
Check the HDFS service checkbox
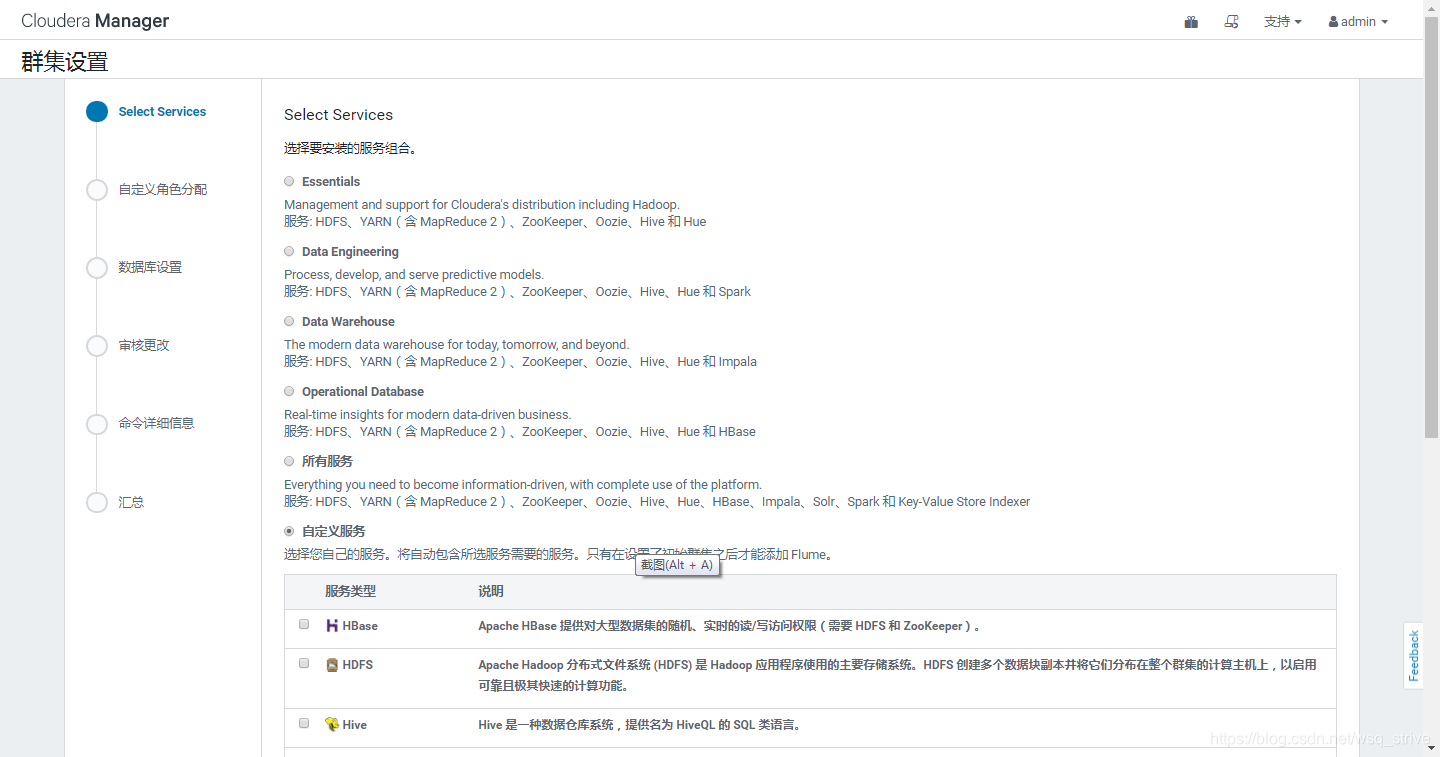[304, 663]
